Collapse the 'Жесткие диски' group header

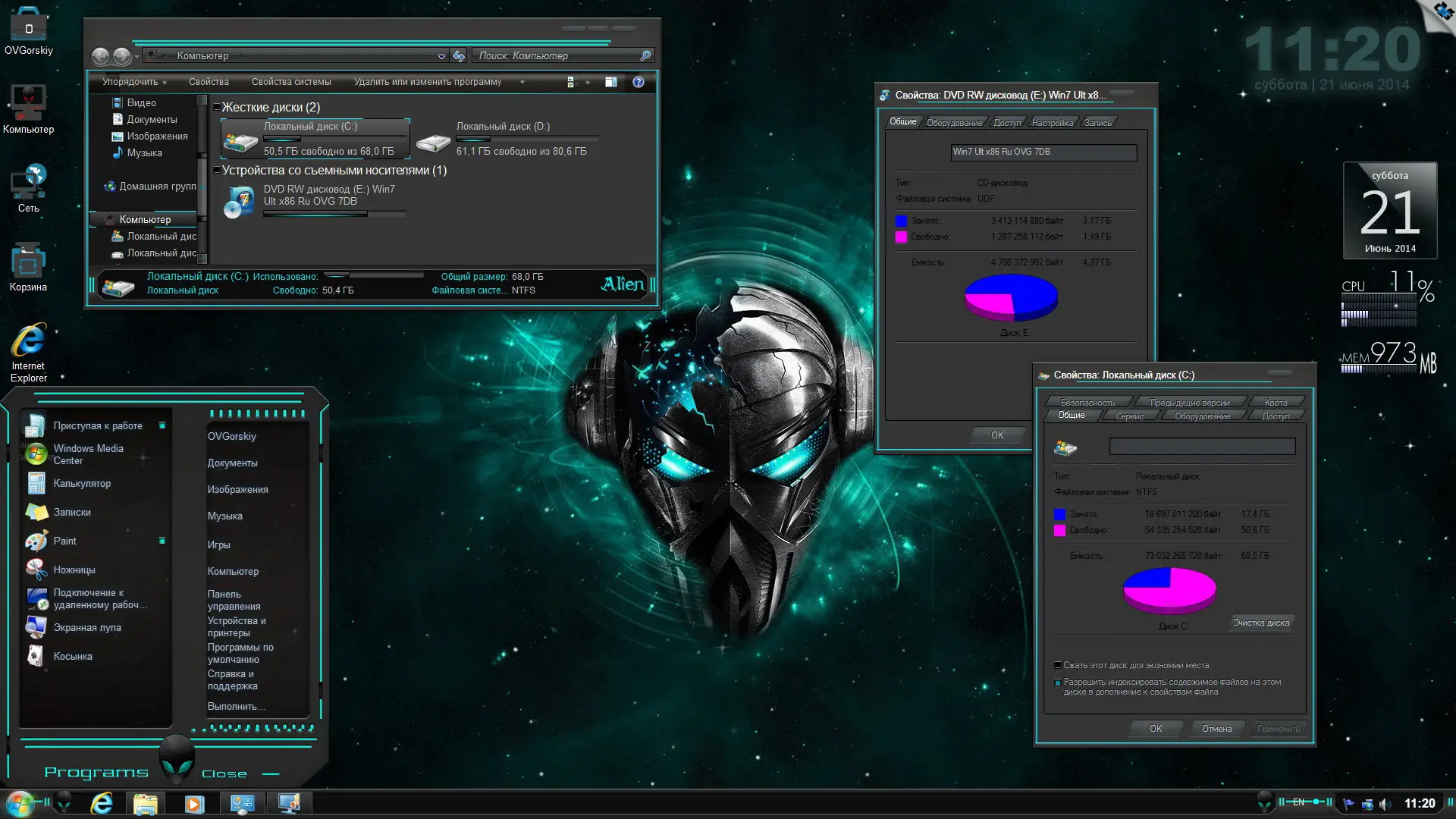click(x=217, y=108)
